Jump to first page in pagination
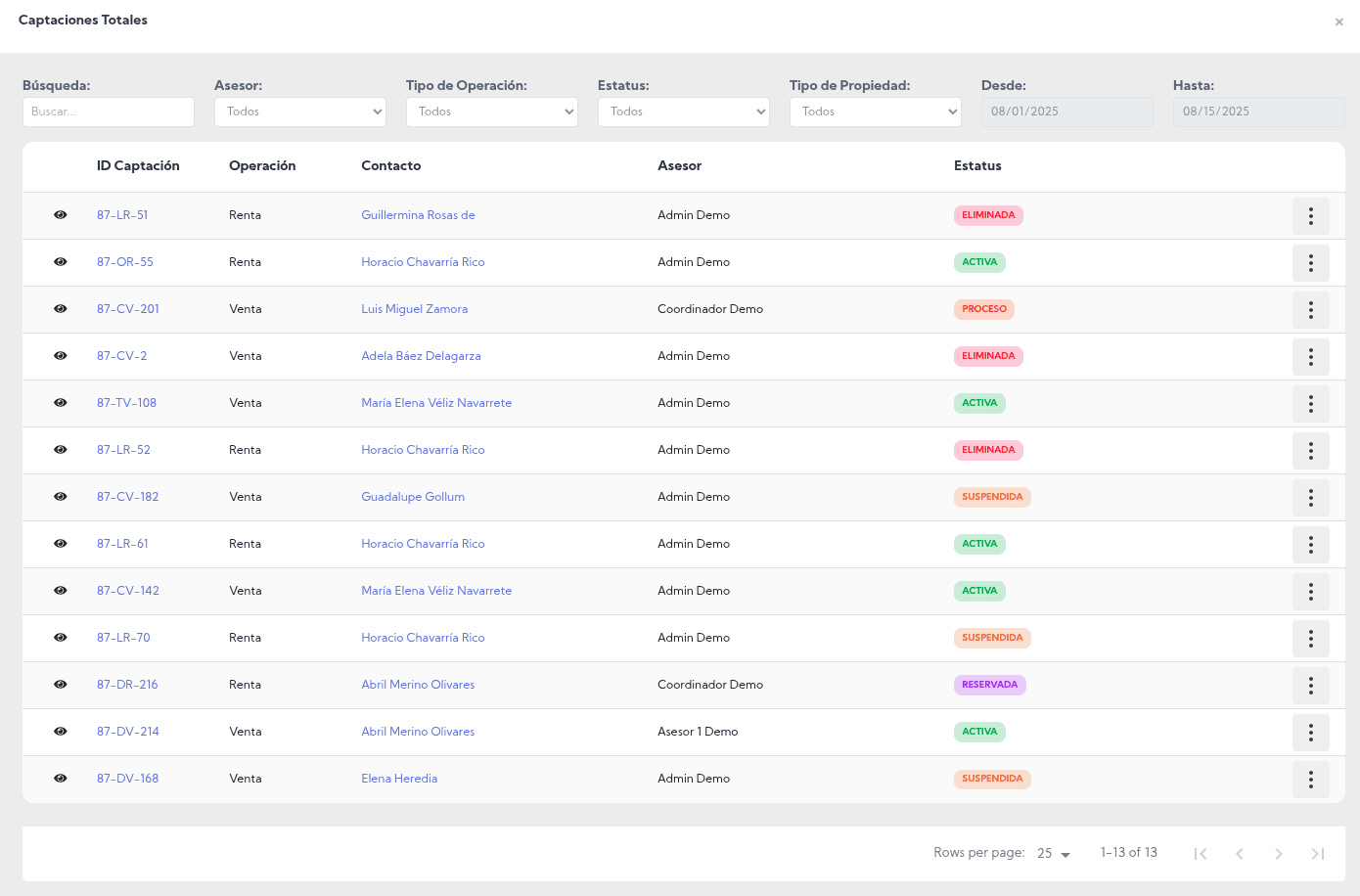 1201,854
